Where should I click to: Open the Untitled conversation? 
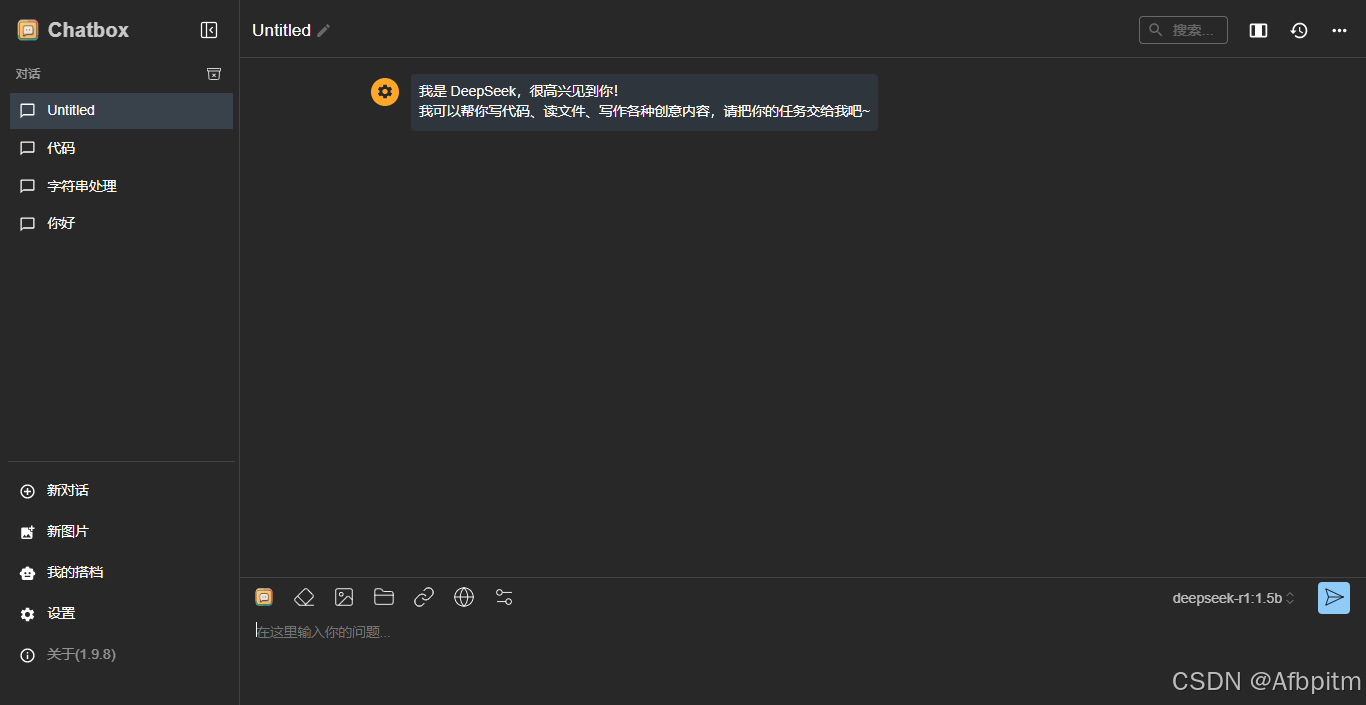click(121, 110)
